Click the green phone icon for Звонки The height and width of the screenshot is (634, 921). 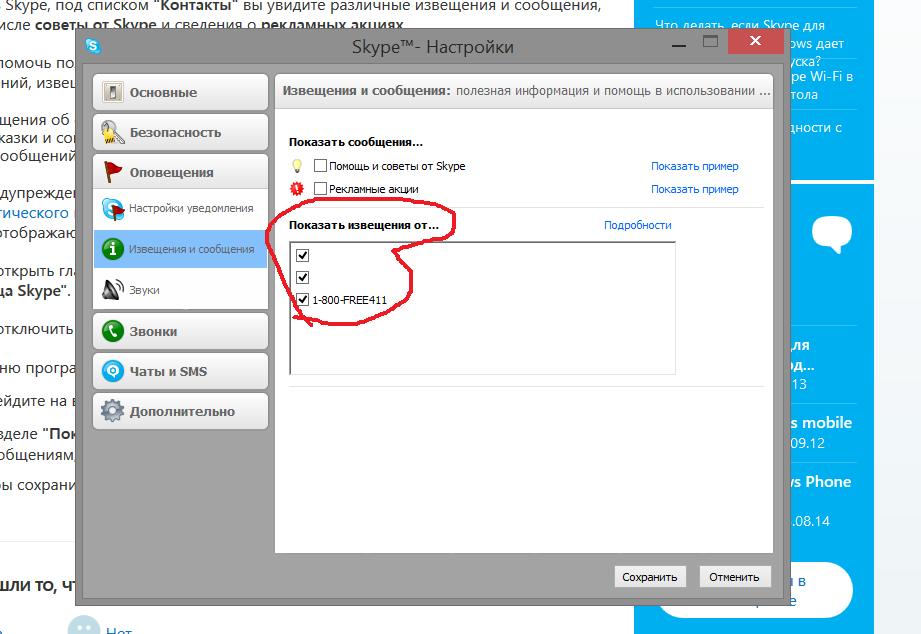[112, 331]
